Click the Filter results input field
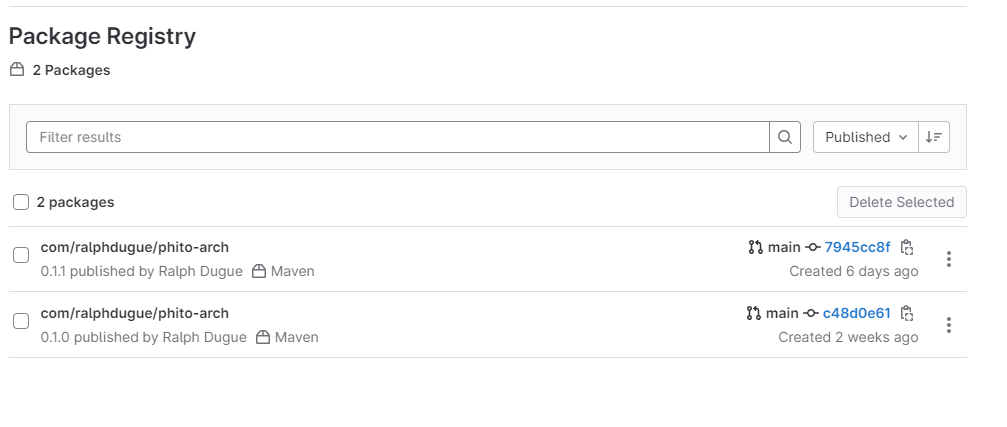Image resolution: width=1007 pixels, height=427 pixels. point(397,137)
